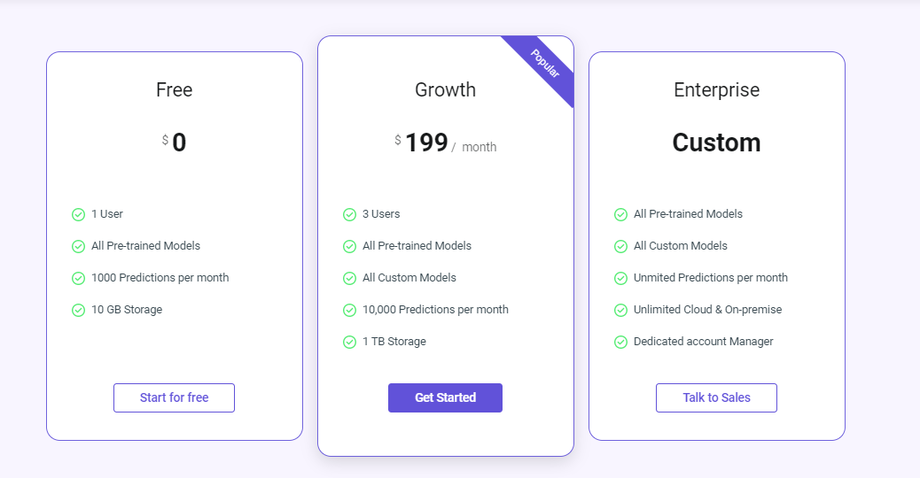920x478 pixels.
Task: Click the $199 / month price
Action: [x=445, y=144]
